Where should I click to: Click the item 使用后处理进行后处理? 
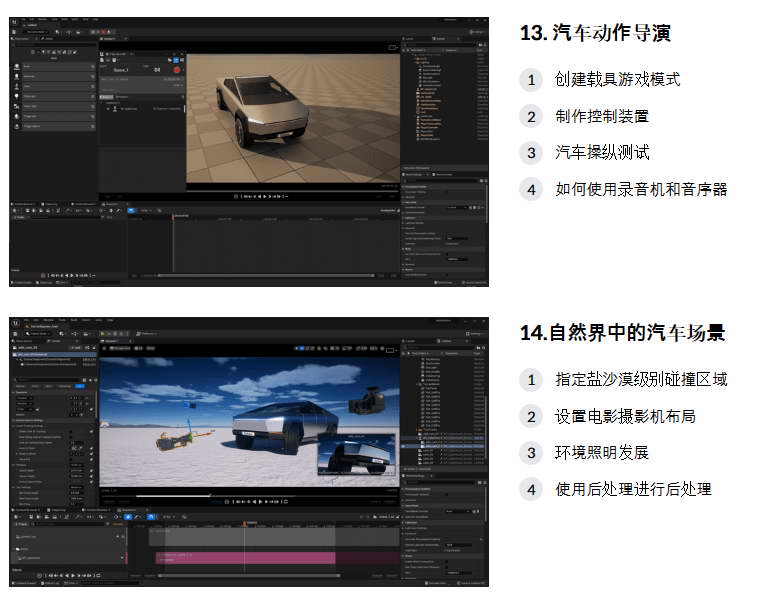click(x=633, y=489)
